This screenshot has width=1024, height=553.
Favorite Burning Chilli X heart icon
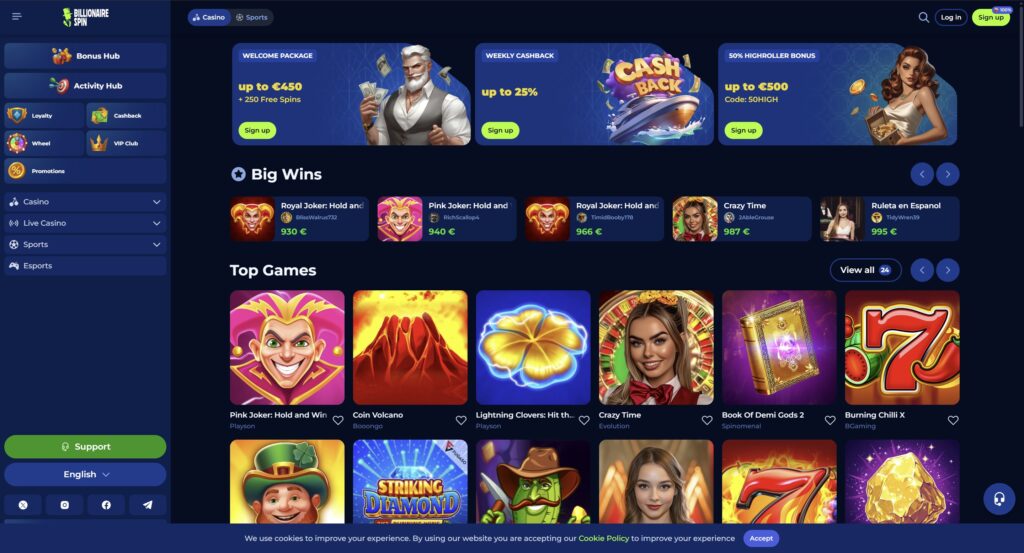[x=953, y=420]
